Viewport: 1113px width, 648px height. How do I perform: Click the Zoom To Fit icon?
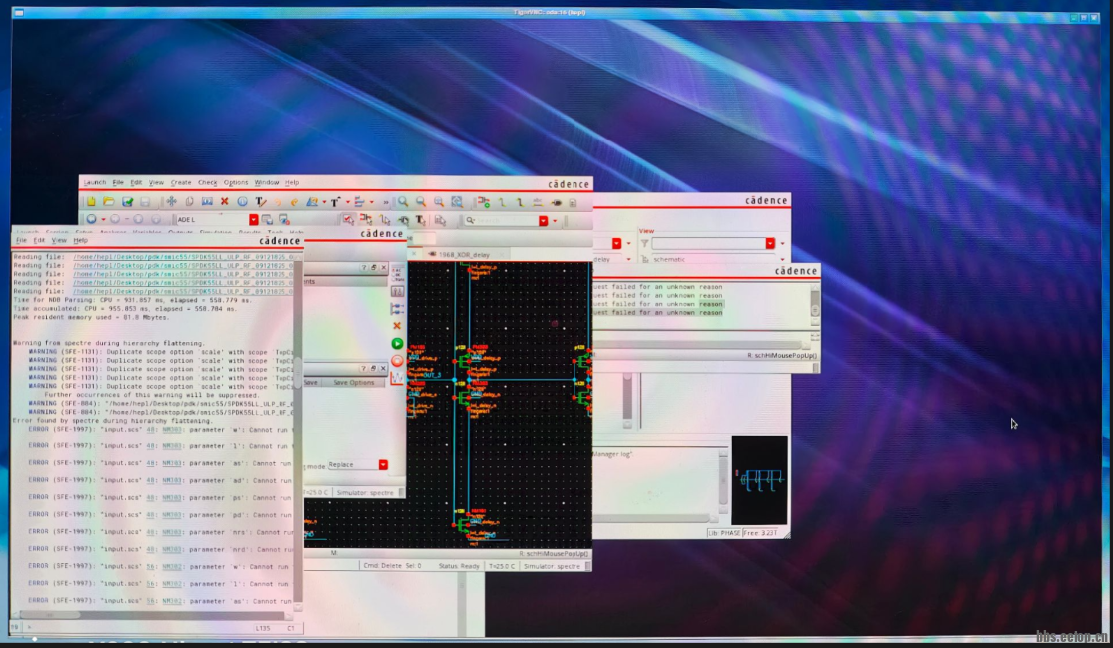click(x=439, y=202)
